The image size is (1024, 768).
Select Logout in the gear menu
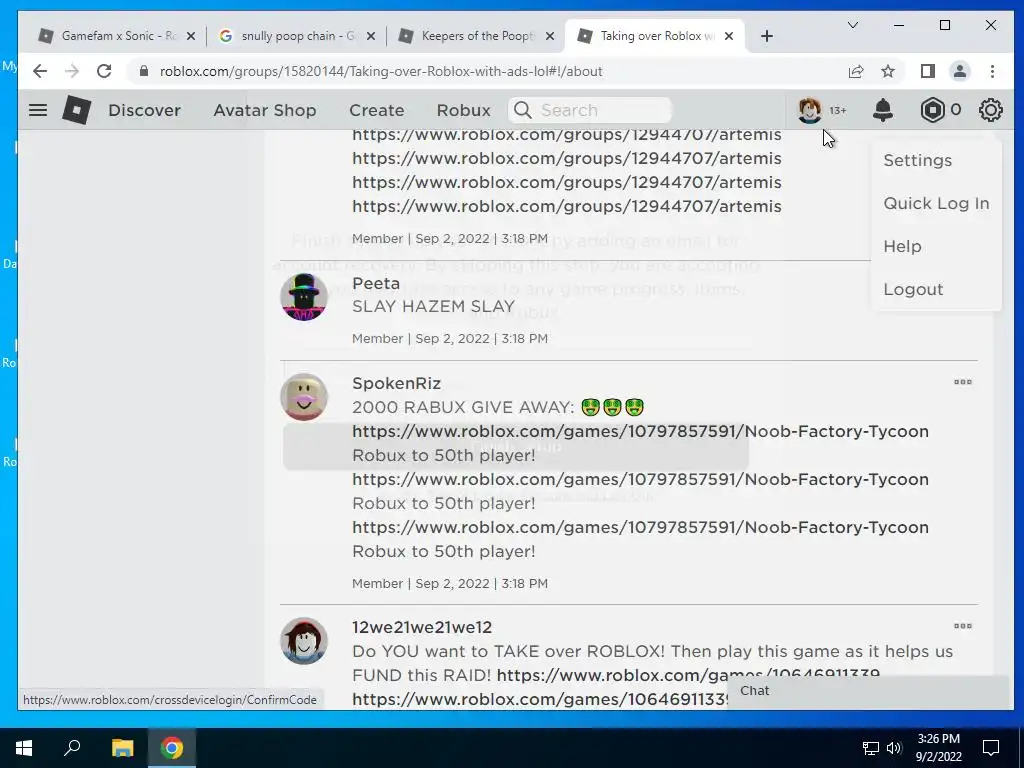[913, 289]
